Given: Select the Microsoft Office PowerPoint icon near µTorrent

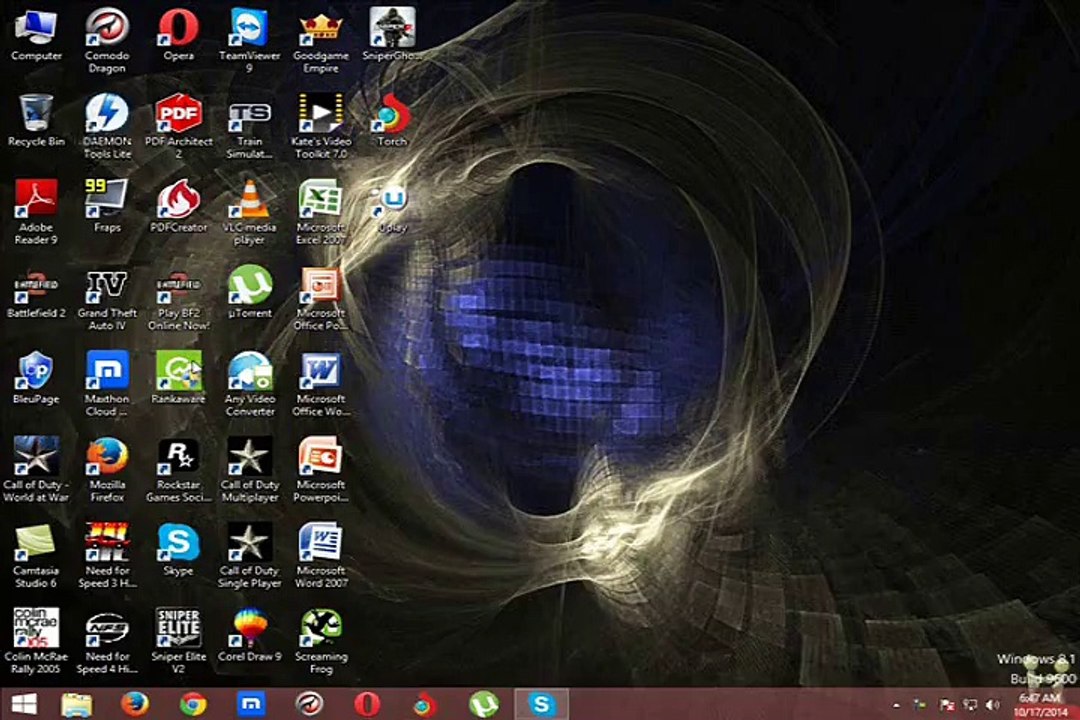Looking at the screenshot, I should 321,298.
